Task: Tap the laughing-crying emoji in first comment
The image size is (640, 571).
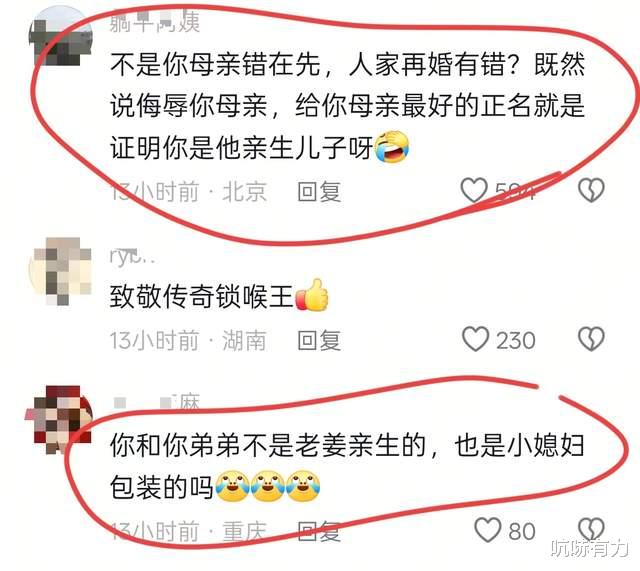Action: coord(392,147)
